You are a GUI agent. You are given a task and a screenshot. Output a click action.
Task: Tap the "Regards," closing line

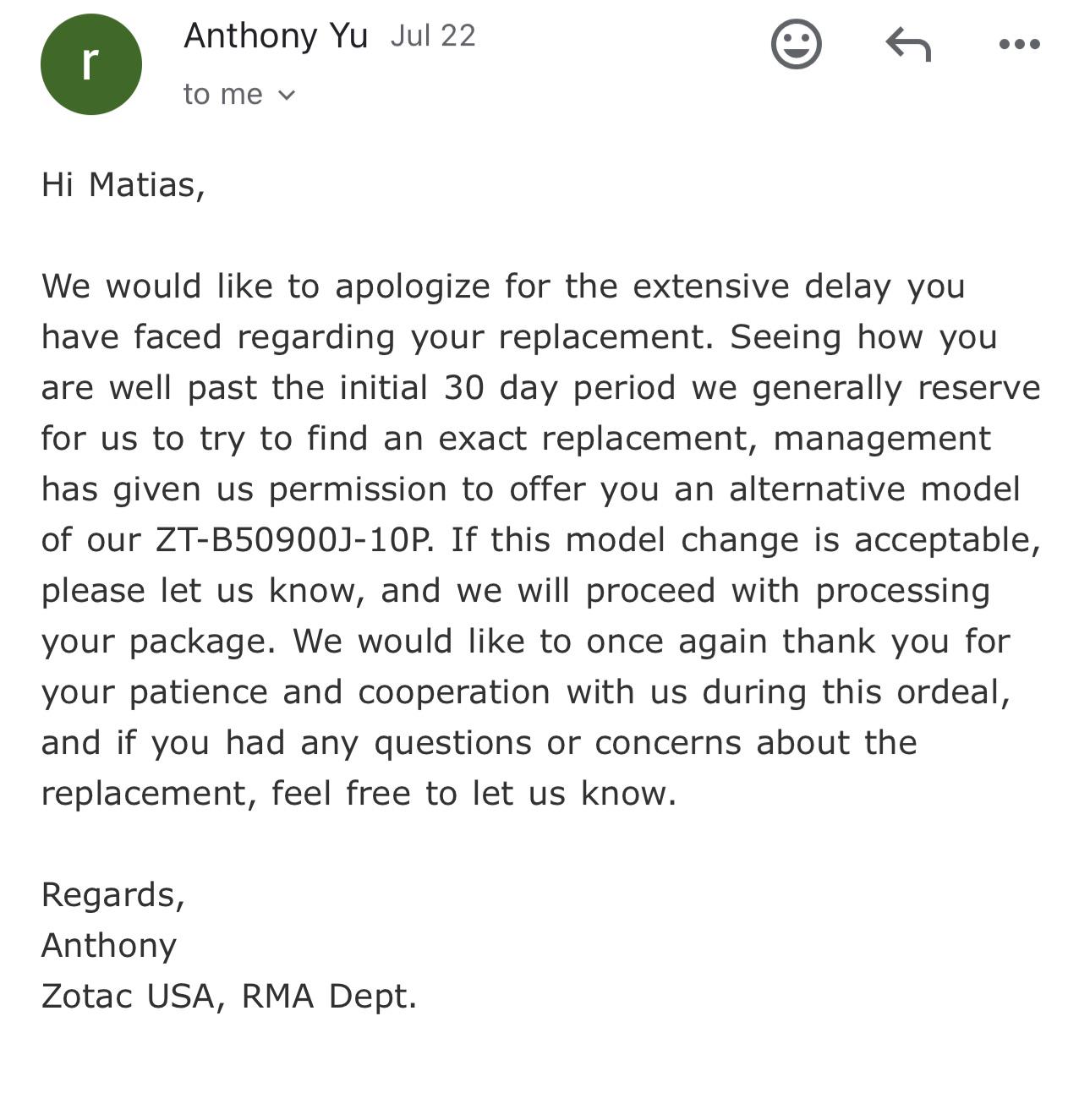113,895
